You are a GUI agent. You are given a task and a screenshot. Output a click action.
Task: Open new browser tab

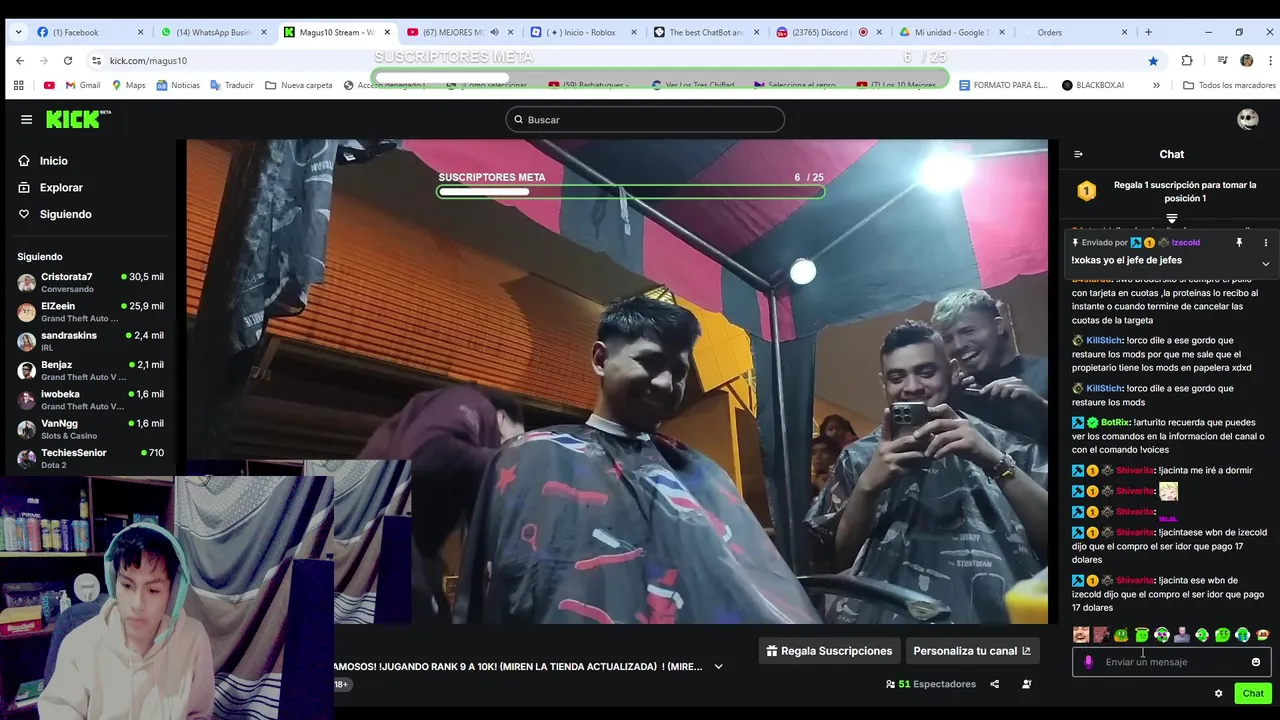point(1148,32)
